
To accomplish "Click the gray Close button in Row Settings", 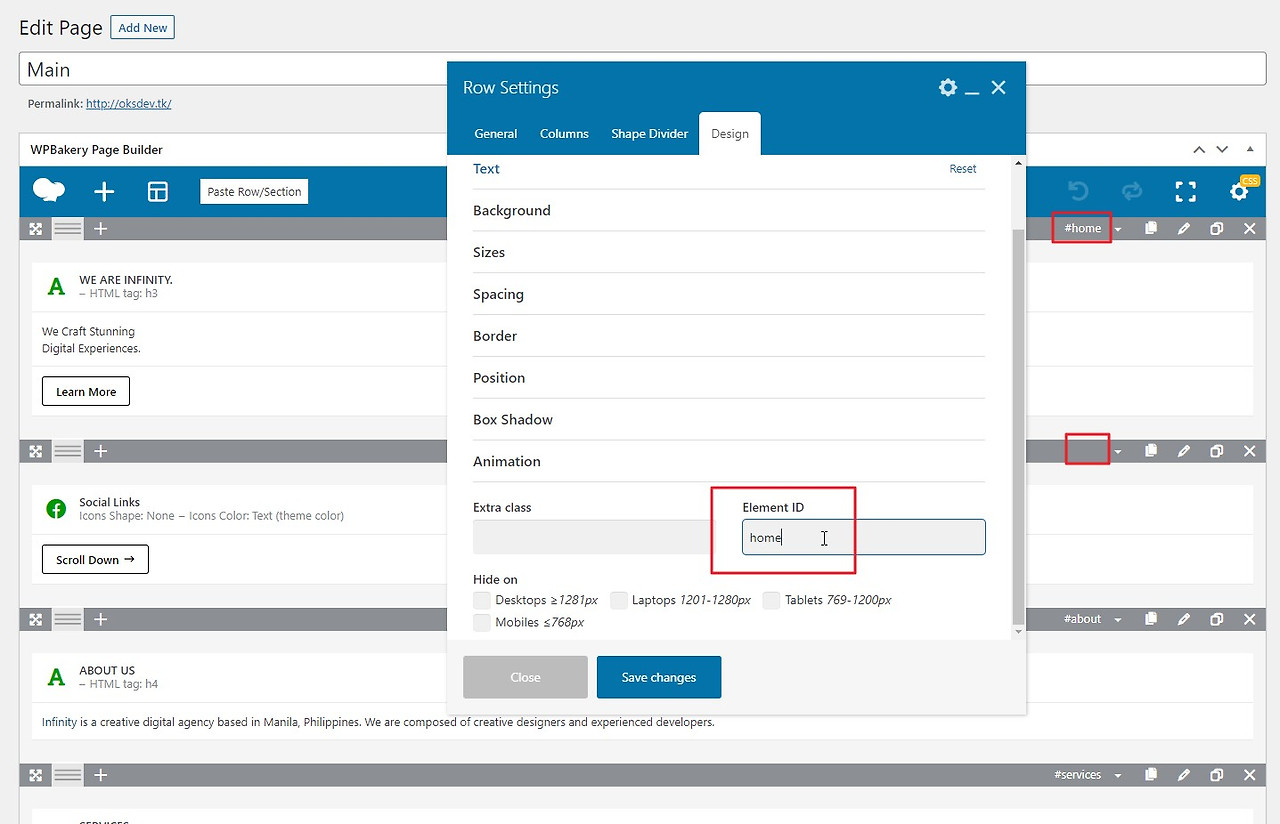I will [525, 677].
